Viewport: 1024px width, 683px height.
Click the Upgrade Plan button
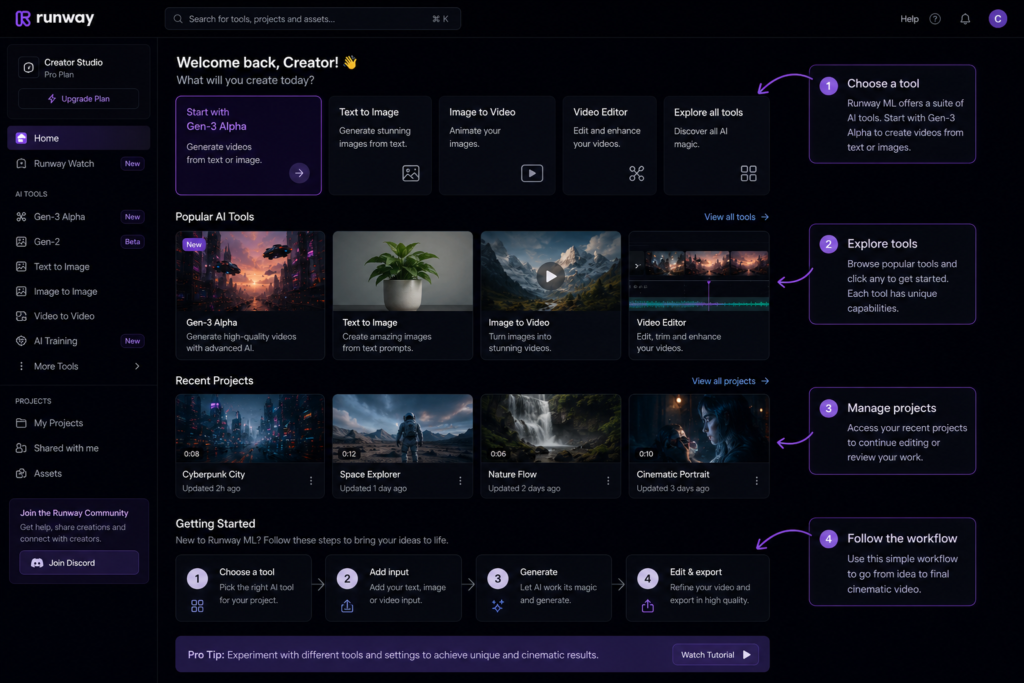click(78, 99)
